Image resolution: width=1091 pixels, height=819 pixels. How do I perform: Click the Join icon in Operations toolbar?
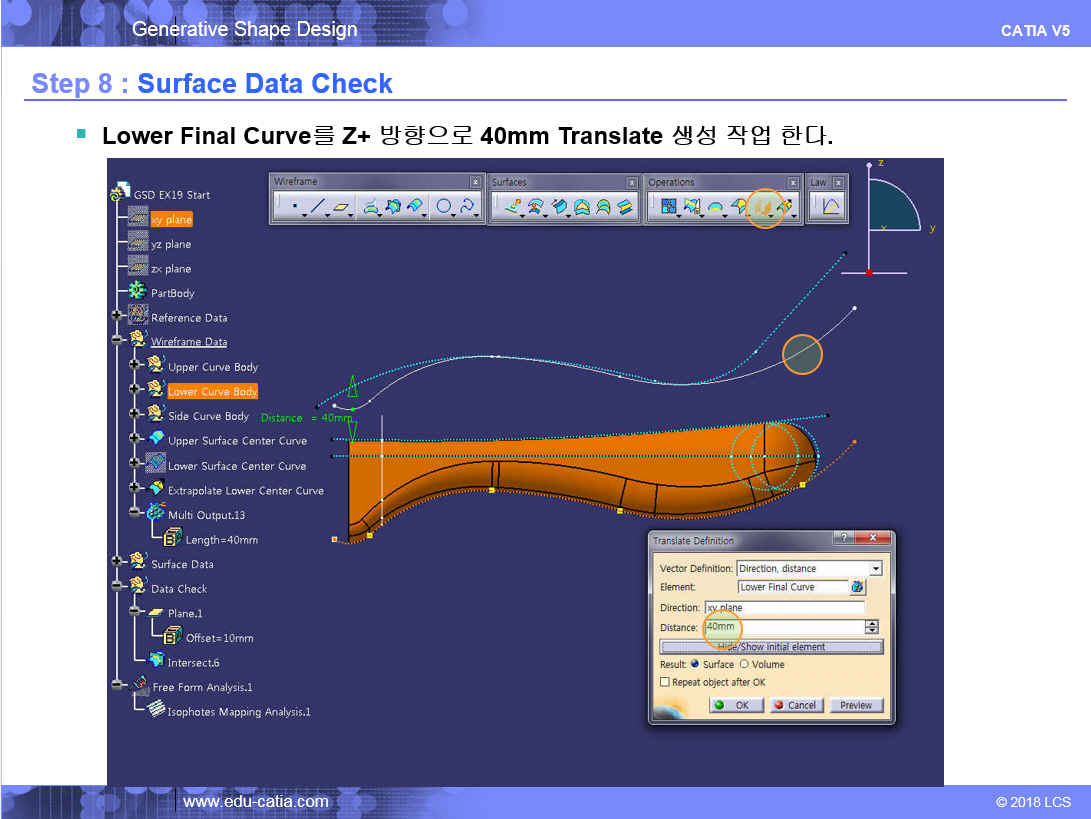click(667, 207)
